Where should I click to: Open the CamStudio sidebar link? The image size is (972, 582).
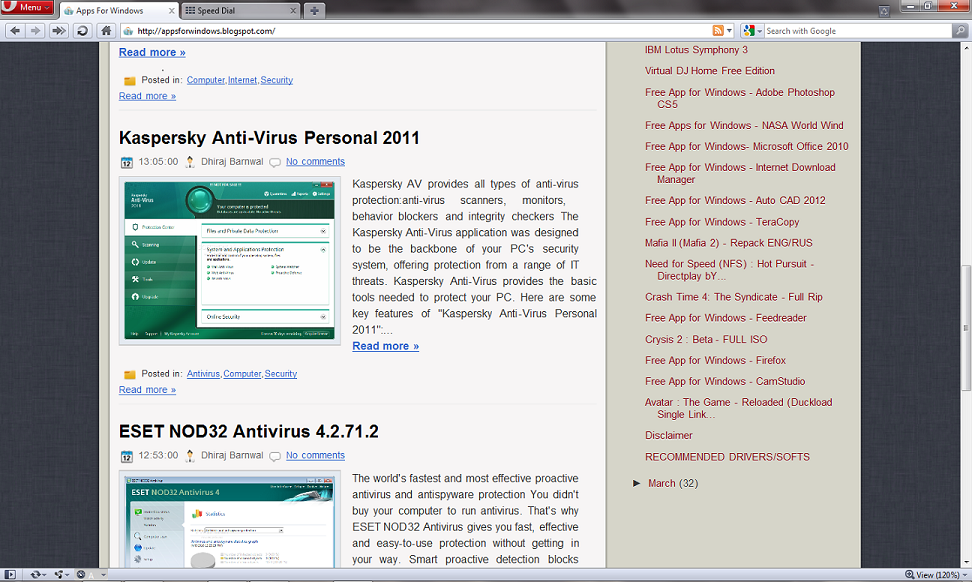click(725, 381)
